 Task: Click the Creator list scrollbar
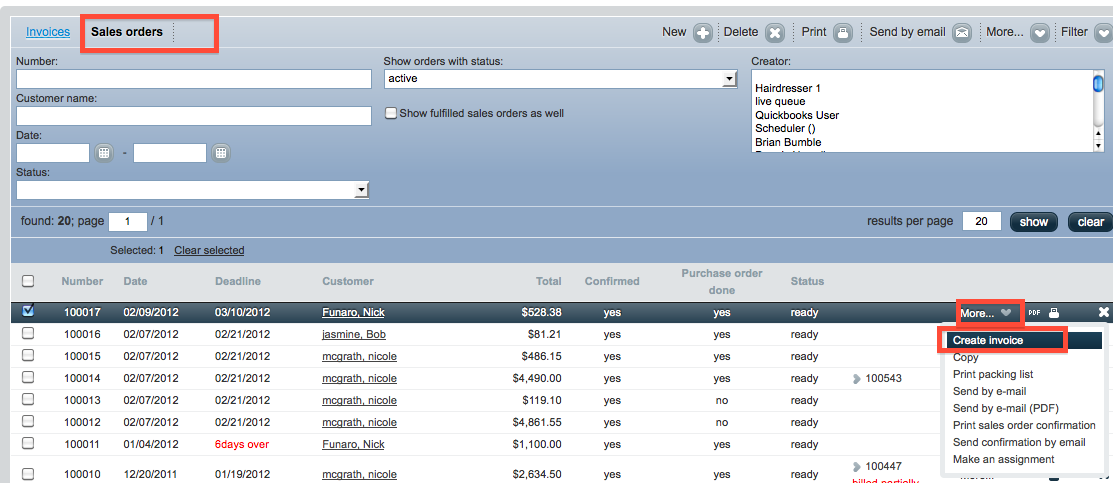[x=1098, y=111]
